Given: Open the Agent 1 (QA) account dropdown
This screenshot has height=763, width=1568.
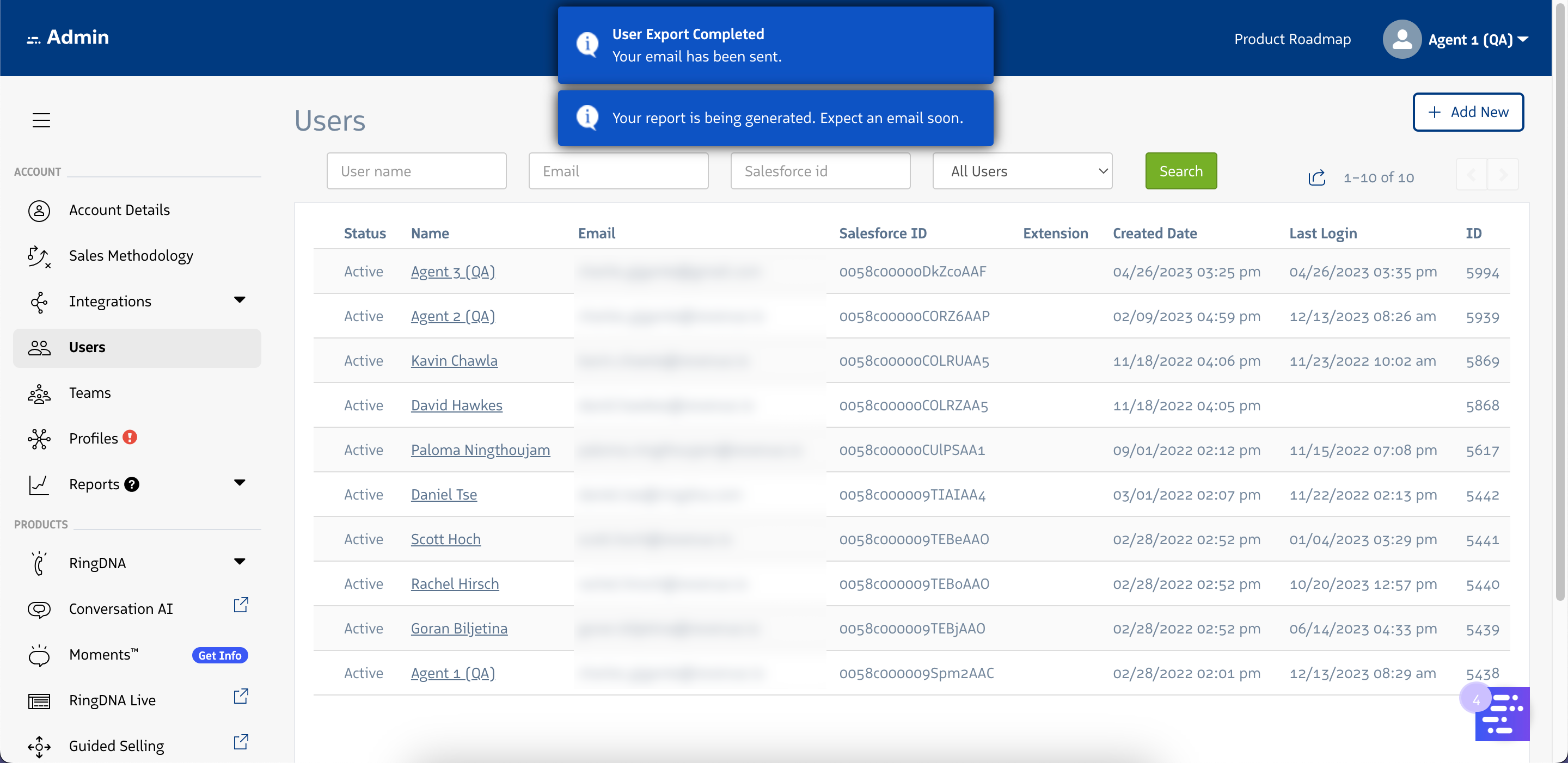Looking at the screenshot, I should click(1479, 40).
